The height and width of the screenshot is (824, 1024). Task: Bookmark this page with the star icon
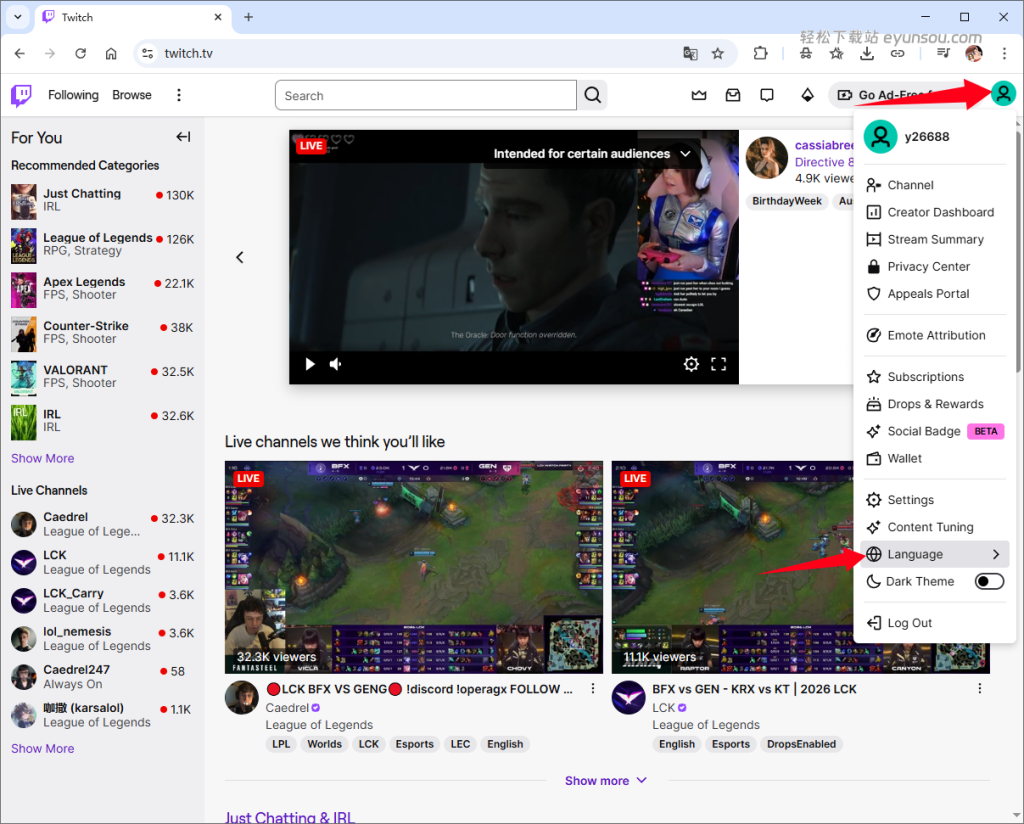click(x=718, y=54)
